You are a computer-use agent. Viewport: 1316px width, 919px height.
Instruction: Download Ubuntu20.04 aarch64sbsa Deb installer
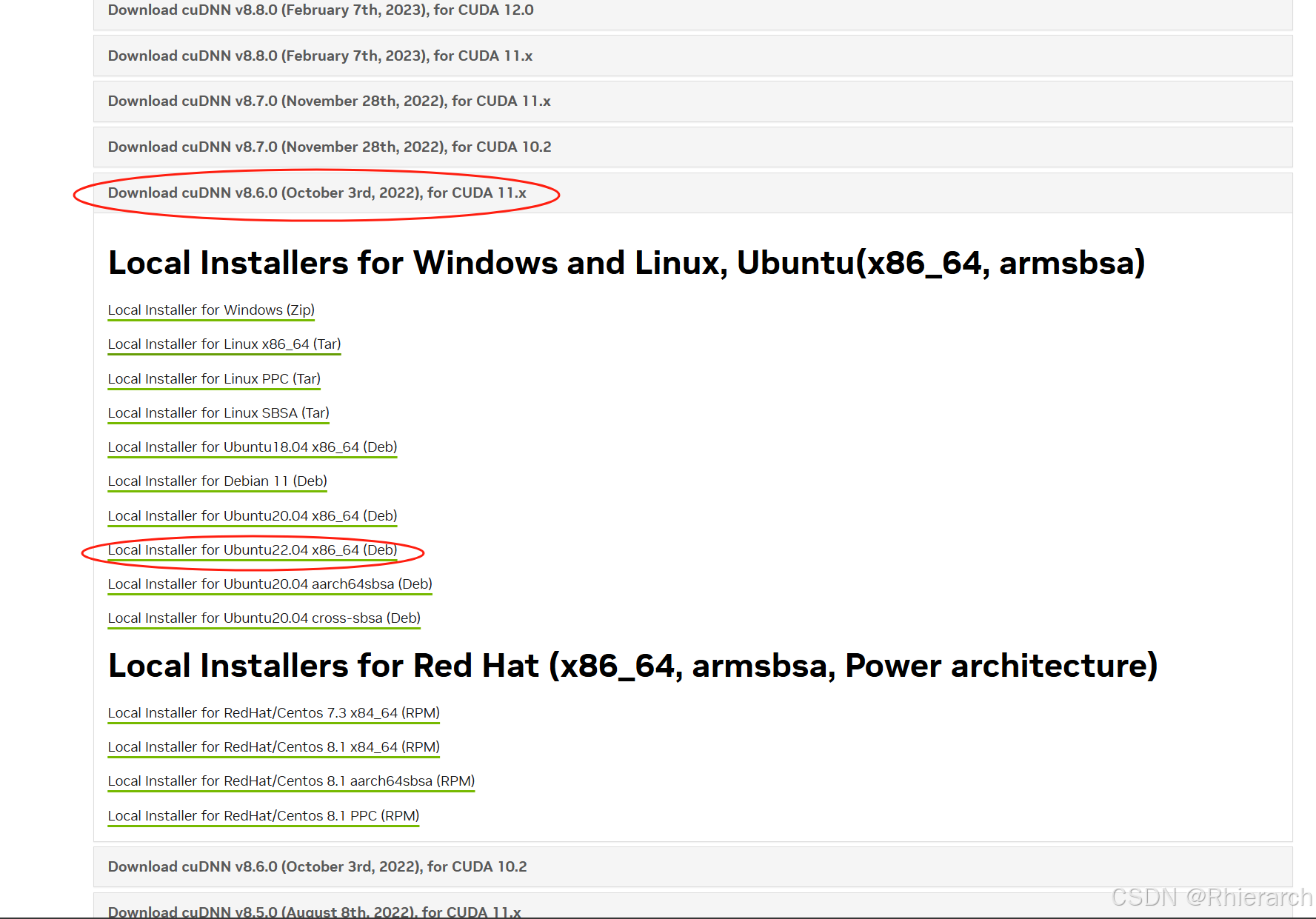click(270, 584)
